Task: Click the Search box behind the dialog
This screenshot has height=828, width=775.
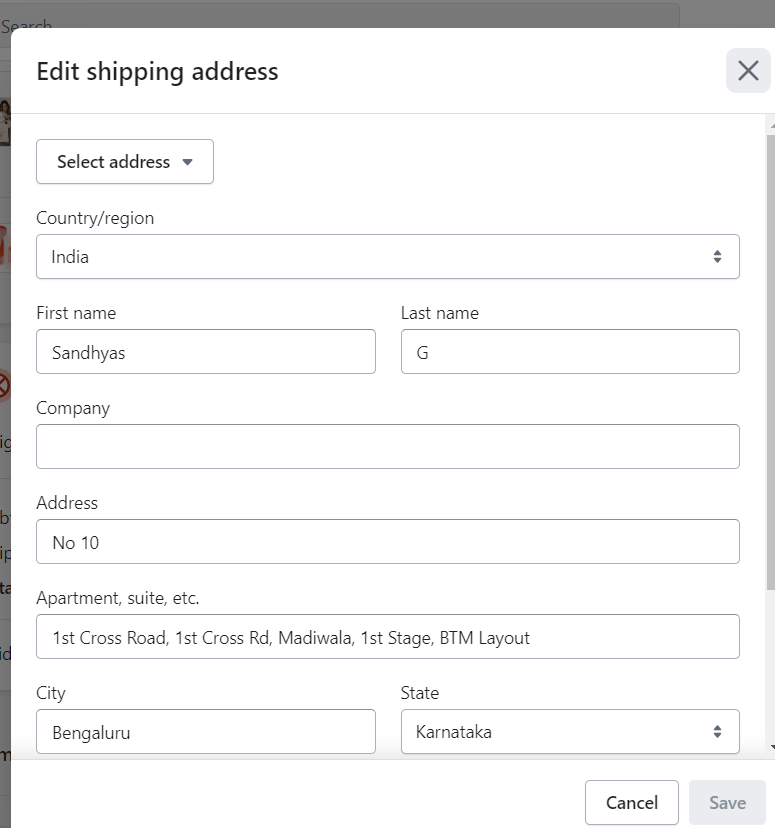Action: (340, 20)
